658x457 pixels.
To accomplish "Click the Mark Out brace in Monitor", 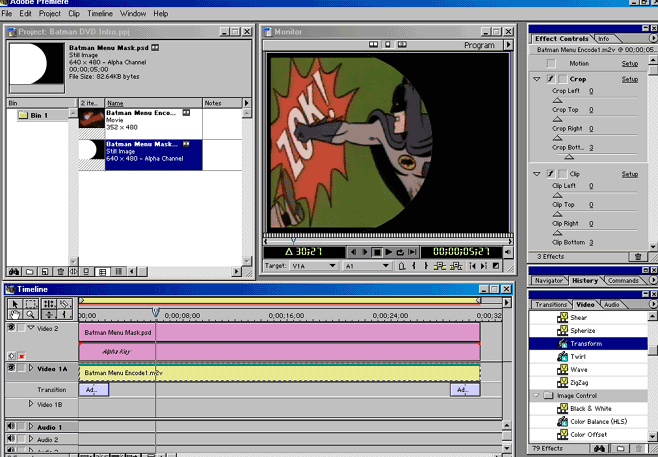I will [426, 266].
